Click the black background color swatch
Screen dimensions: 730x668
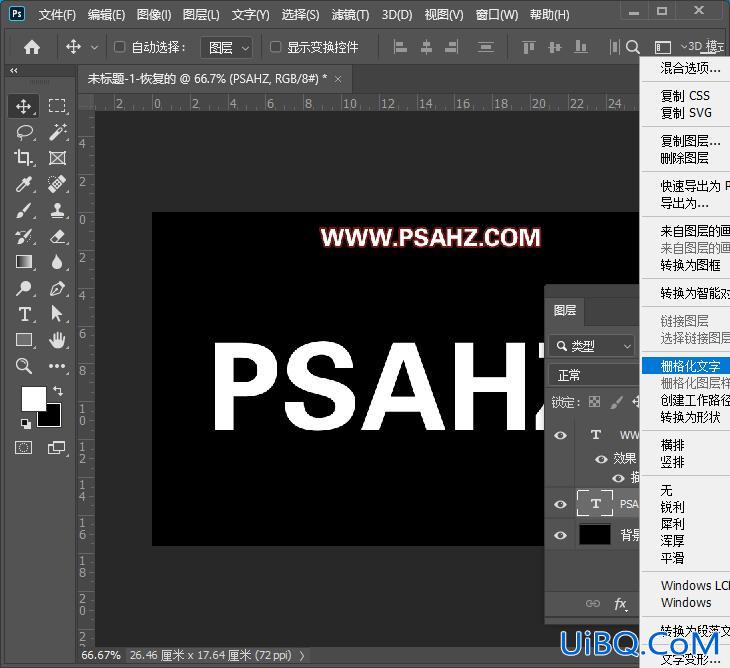[51, 417]
